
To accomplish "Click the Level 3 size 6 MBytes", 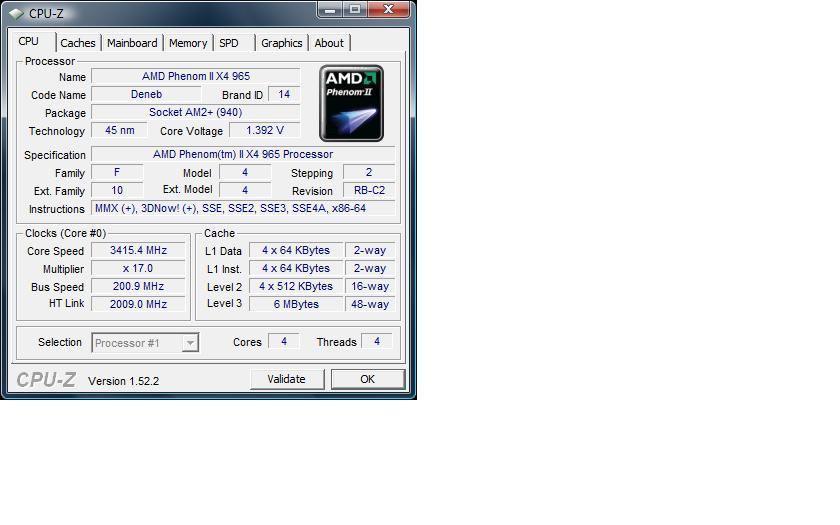I will click(296, 304).
